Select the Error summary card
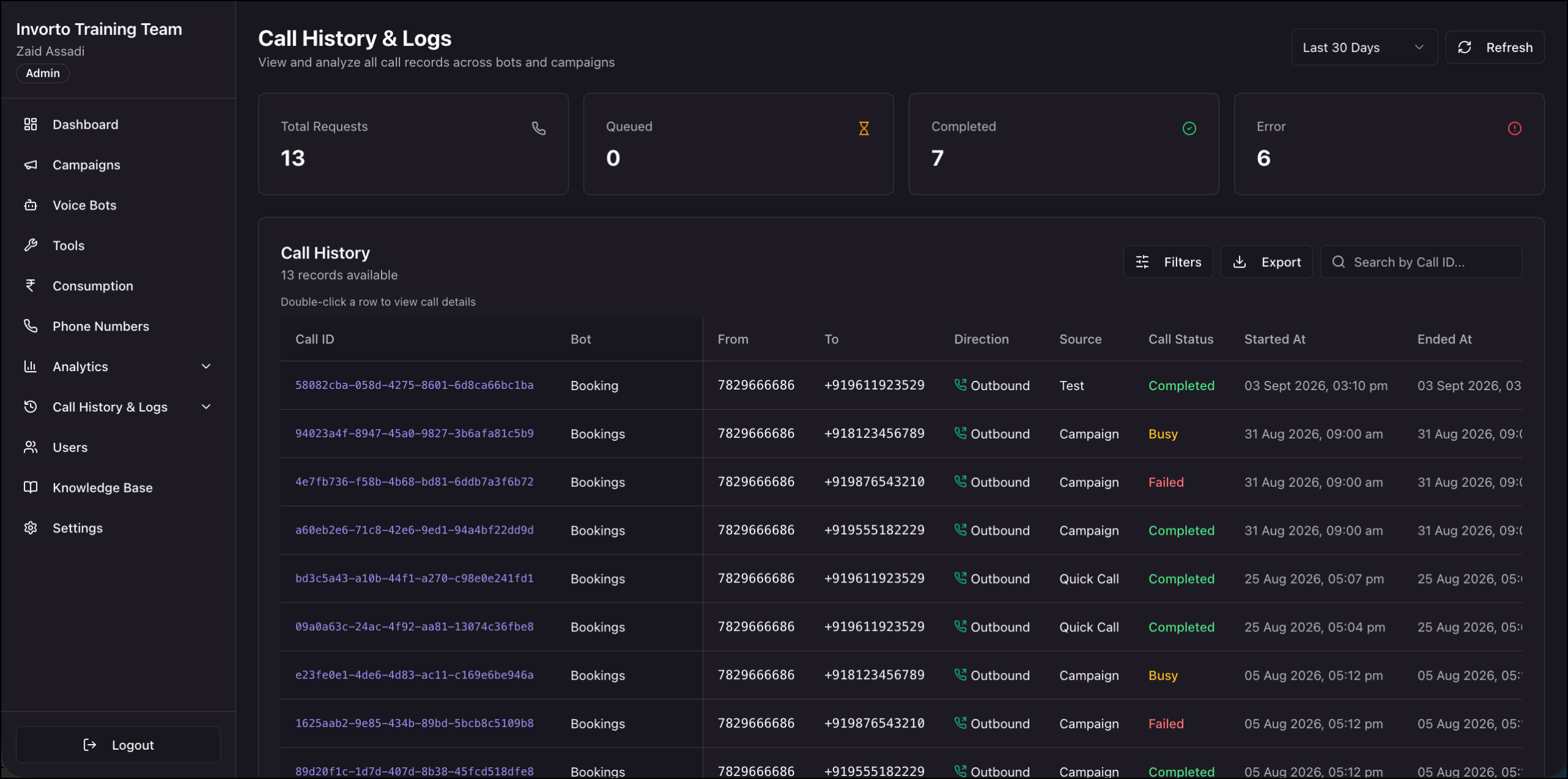The height and width of the screenshot is (779, 1568). (x=1389, y=144)
